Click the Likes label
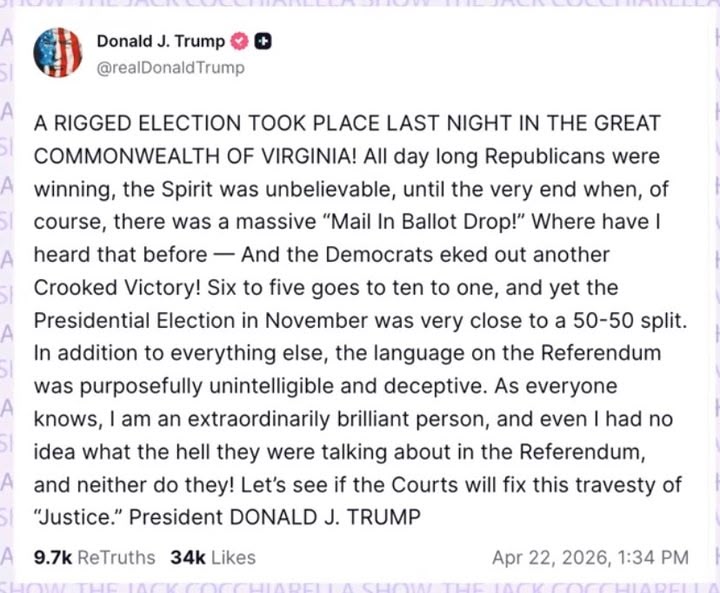The height and width of the screenshot is (593, 720). click(233, 557)
